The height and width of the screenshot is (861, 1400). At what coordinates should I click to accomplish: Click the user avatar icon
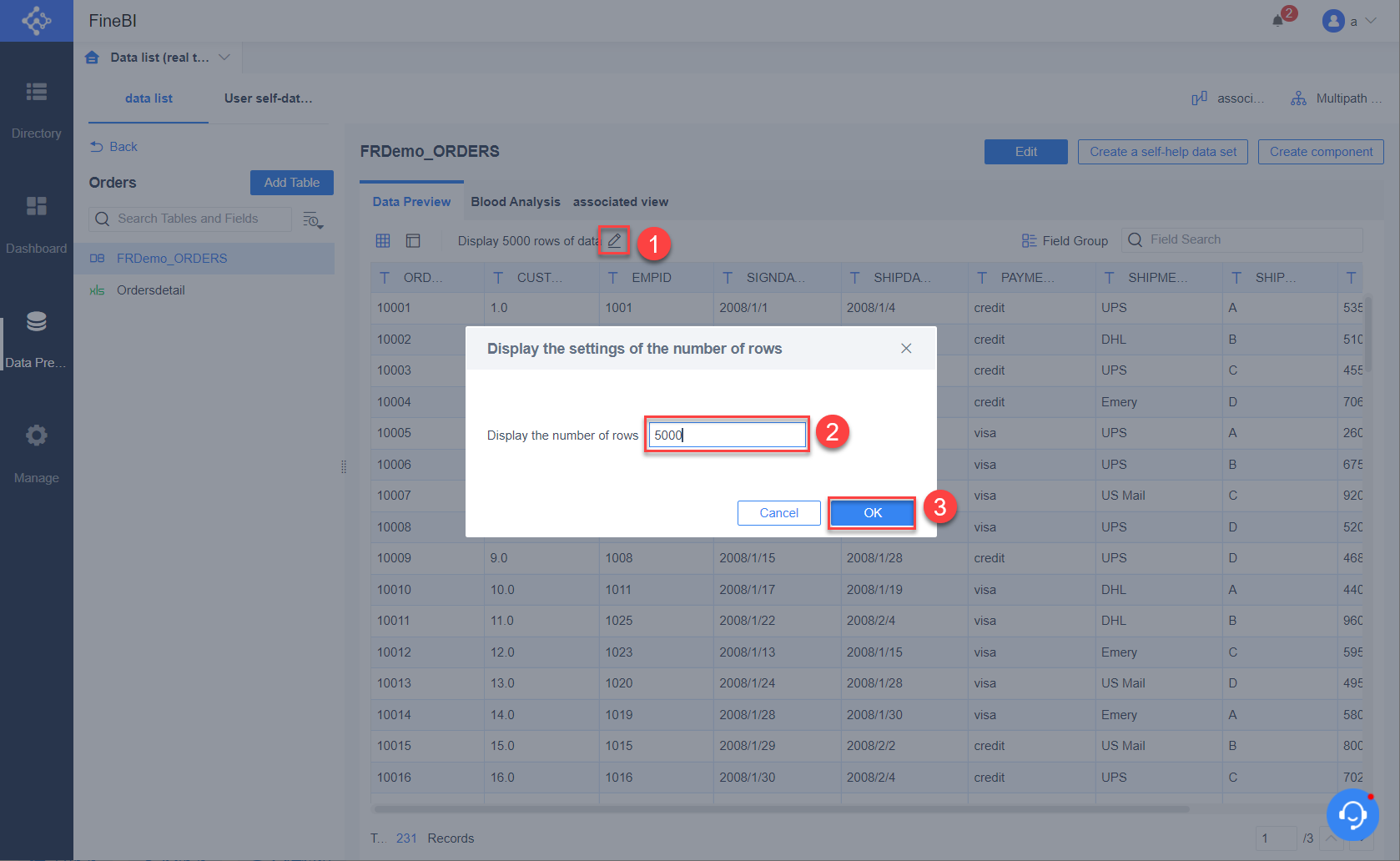tap(1333, 21)
